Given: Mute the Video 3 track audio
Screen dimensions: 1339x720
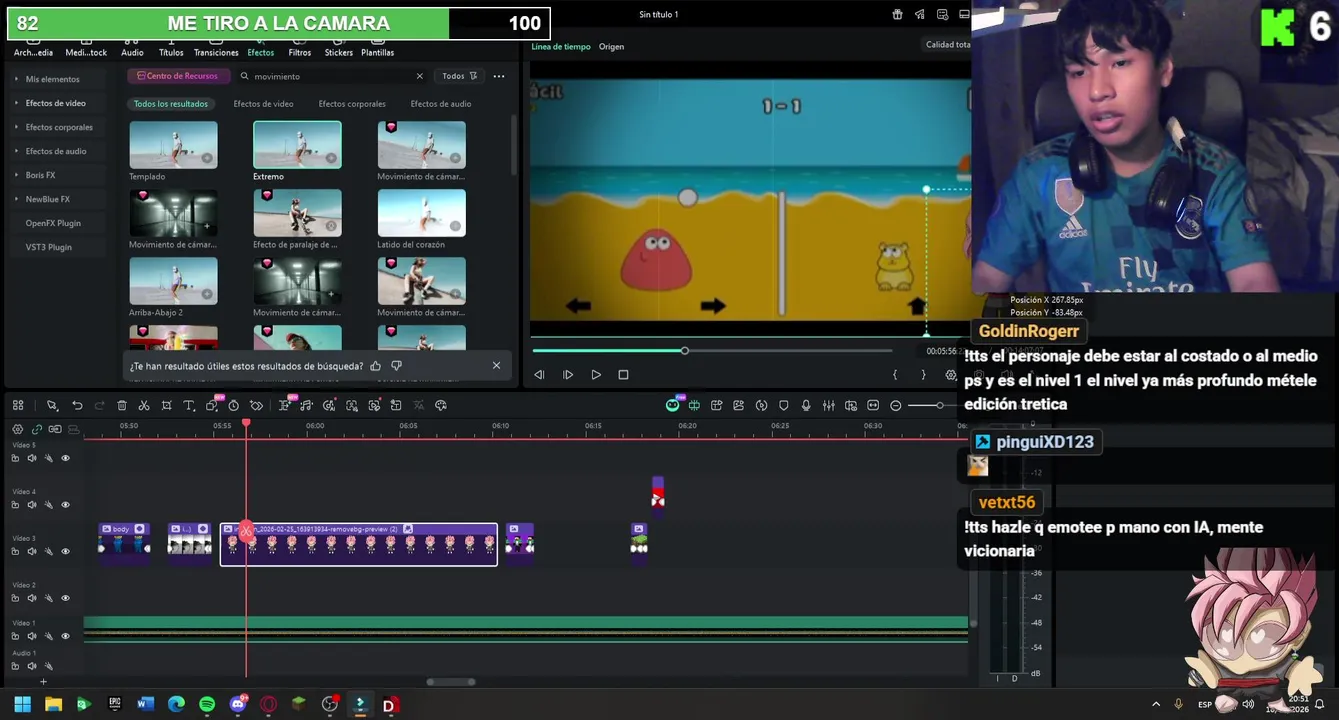Looking at the screenshot, I should point(32,551).
